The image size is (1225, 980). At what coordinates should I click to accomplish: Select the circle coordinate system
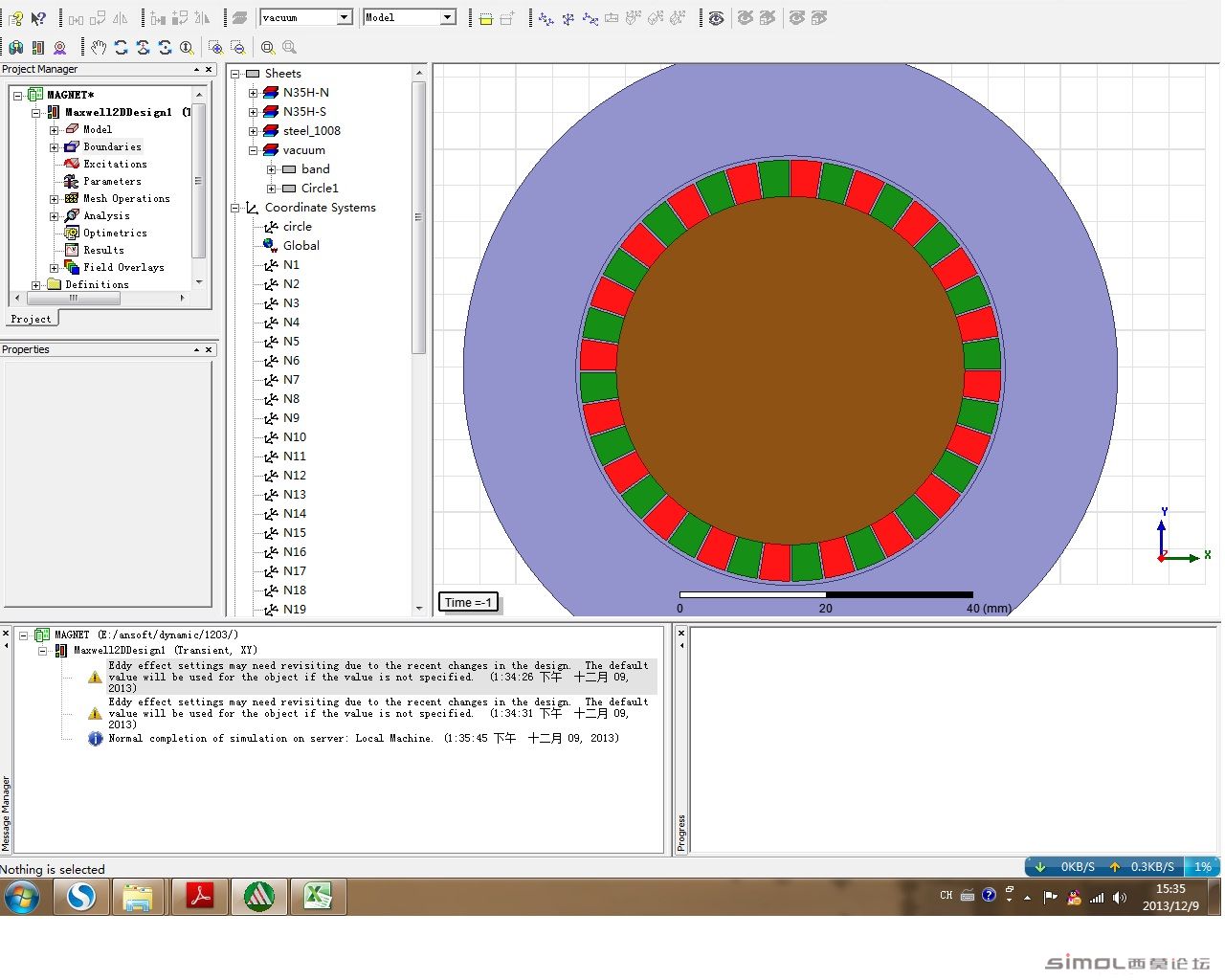298,226
